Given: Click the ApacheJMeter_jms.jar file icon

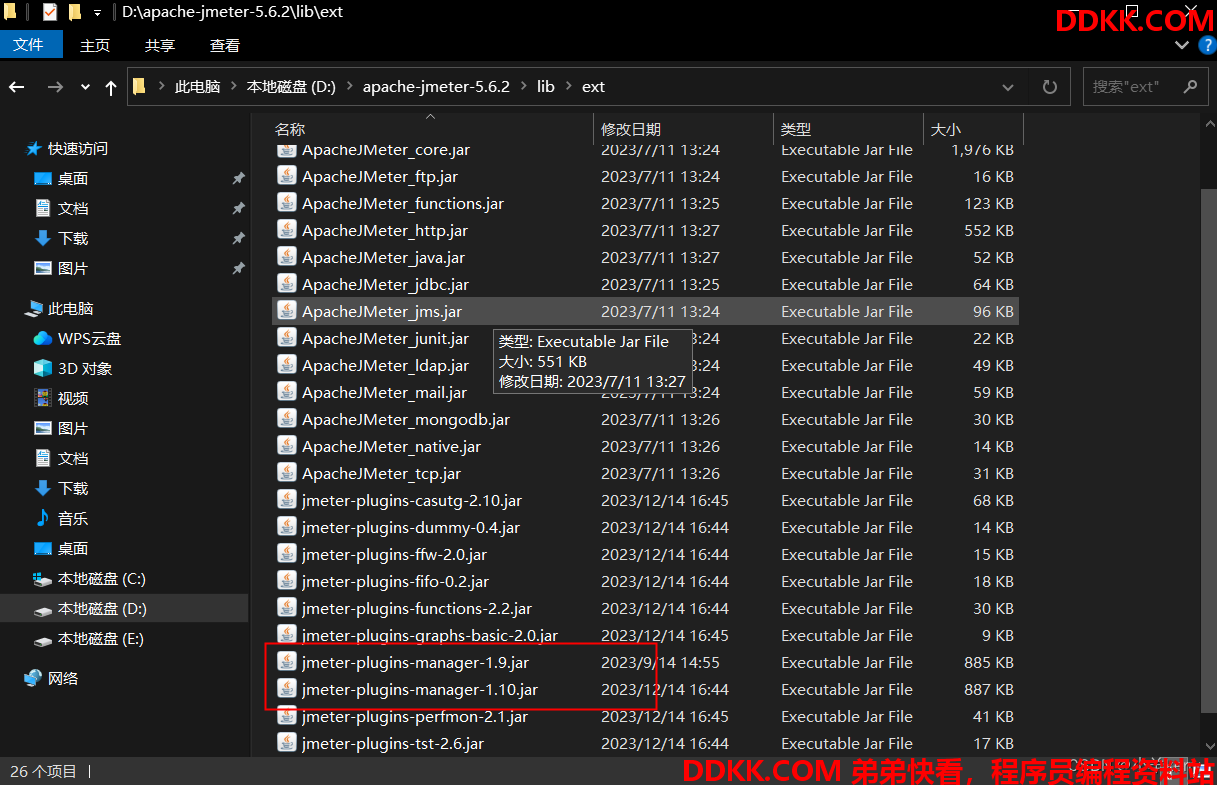Looking at the screenshot, I should tap(286, 311).
